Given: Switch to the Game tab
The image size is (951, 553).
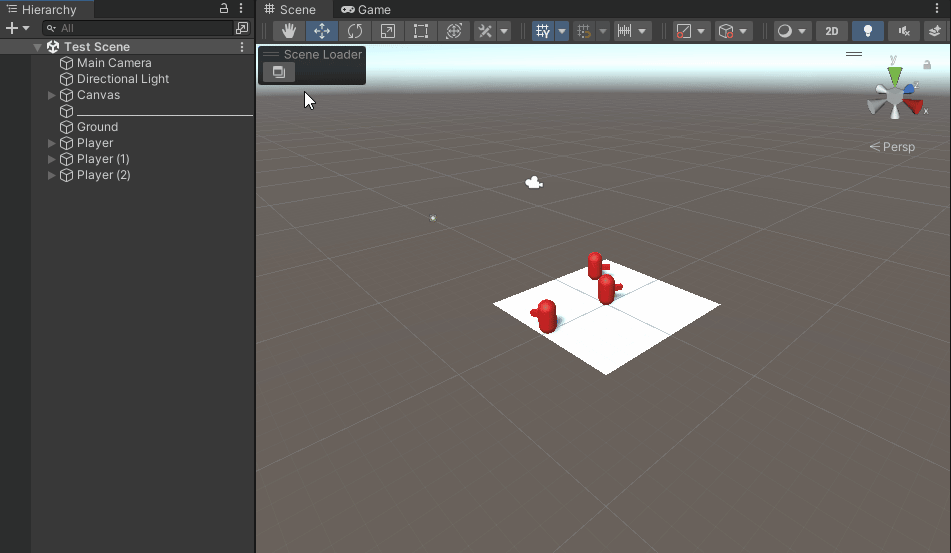Looking at the screenshot, I should click(366, 10).
